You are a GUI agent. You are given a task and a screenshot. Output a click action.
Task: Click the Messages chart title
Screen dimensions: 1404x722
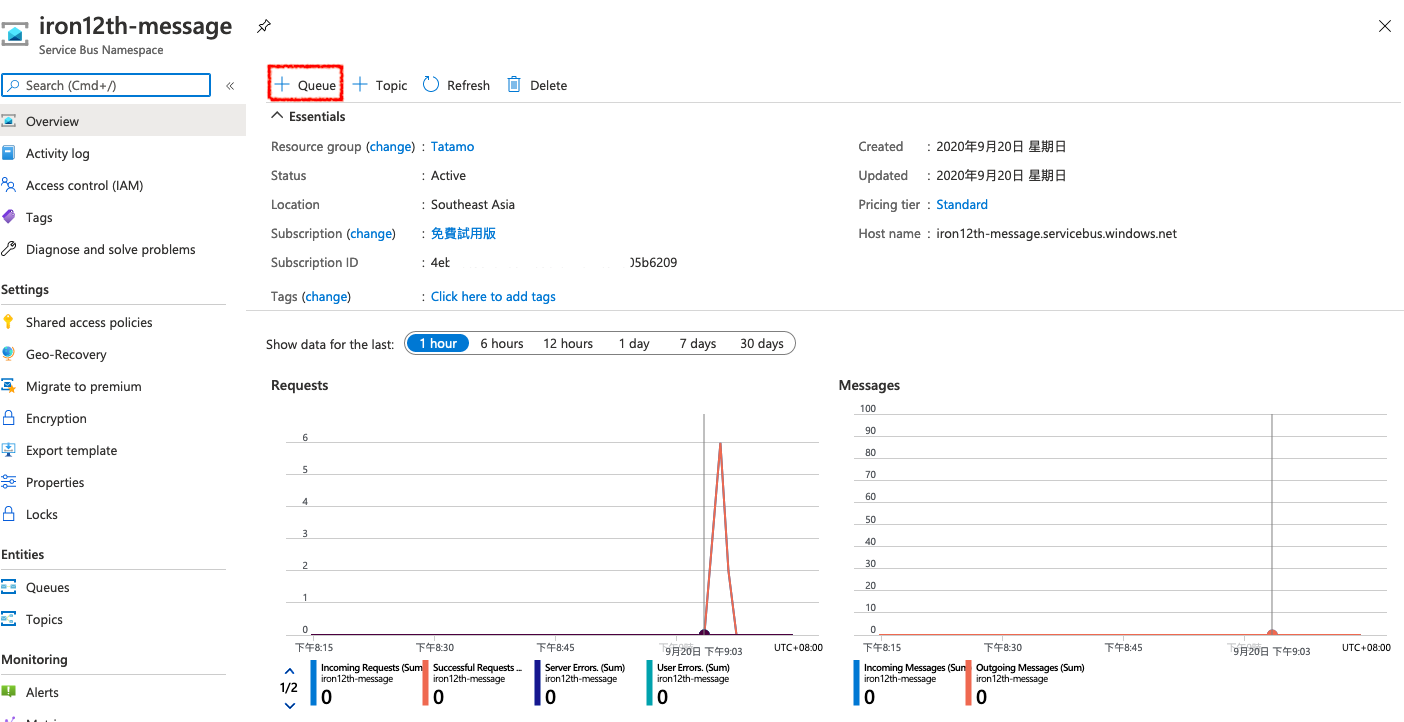(869, 385)
